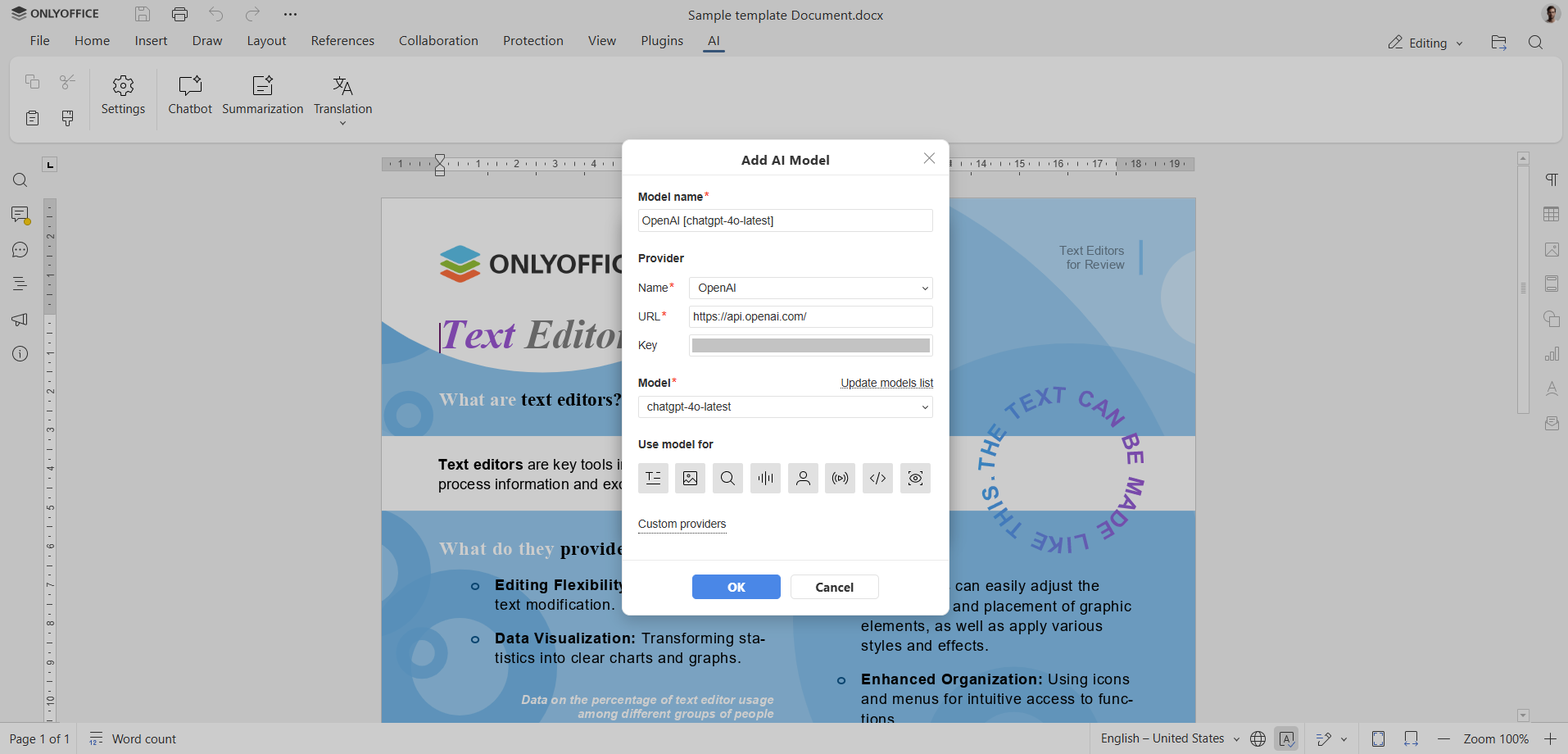
Task: Toggle audio waveform capability for the model
Action: (765, 478)
